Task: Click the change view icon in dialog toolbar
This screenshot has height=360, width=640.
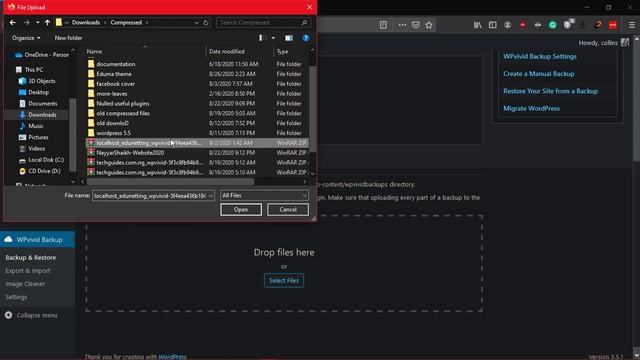Action: [262, 38]
